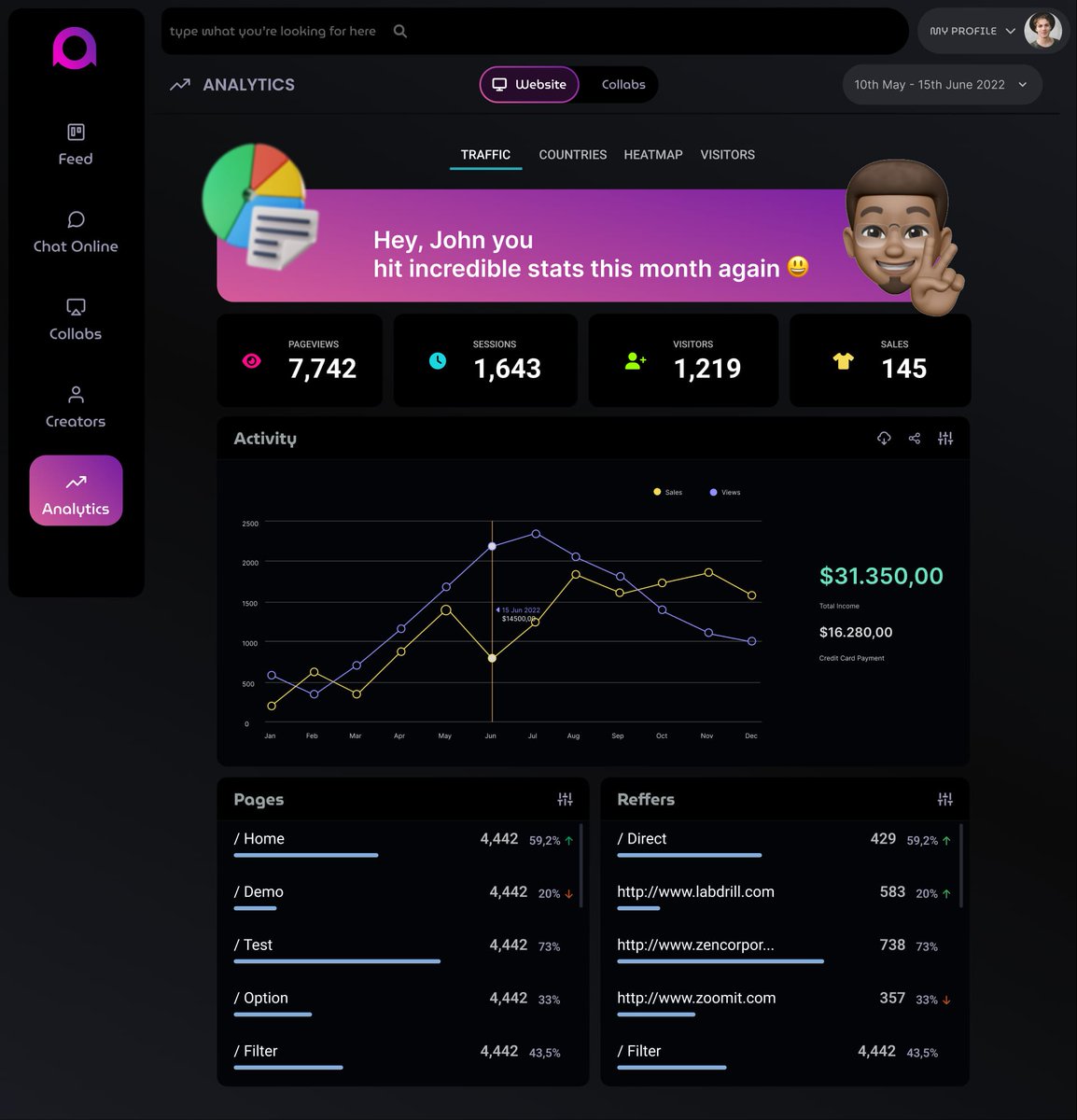Screen dimensions: 1077x1120
Task: Open the Feed section
Action: tap(76, 145)
